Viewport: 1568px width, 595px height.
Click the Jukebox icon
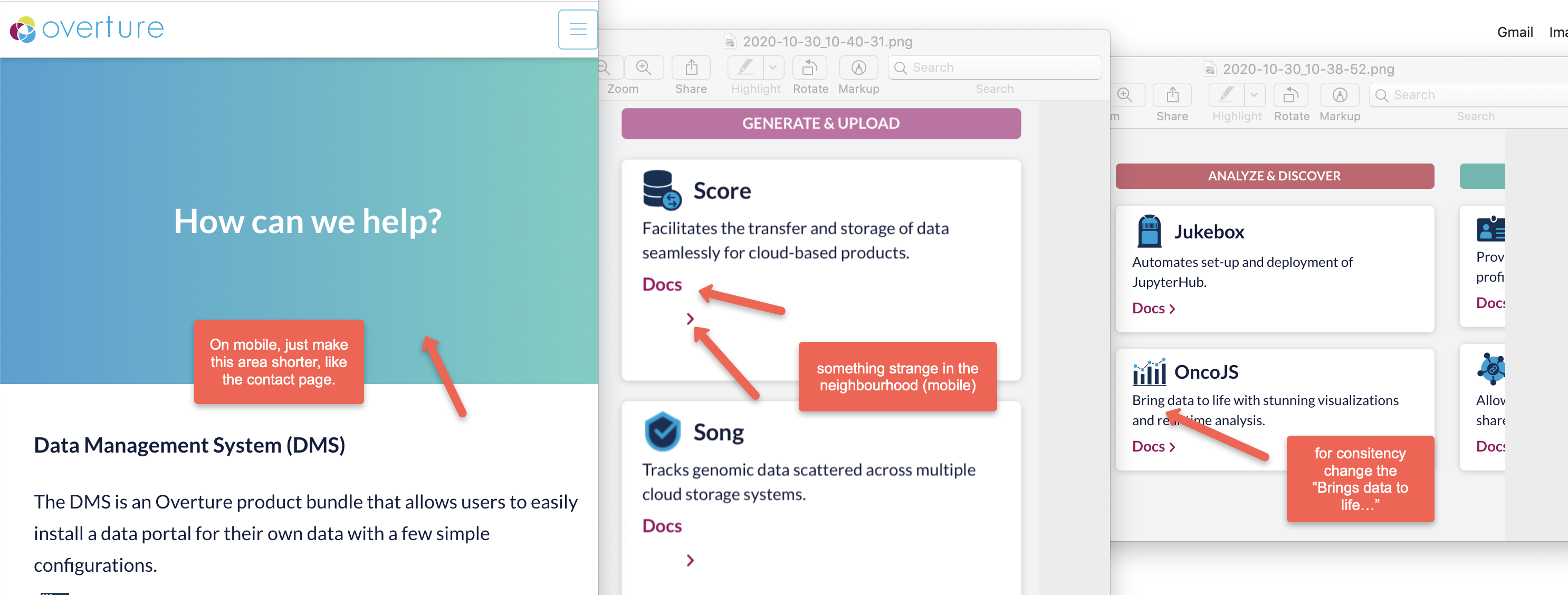(1149, 231)
